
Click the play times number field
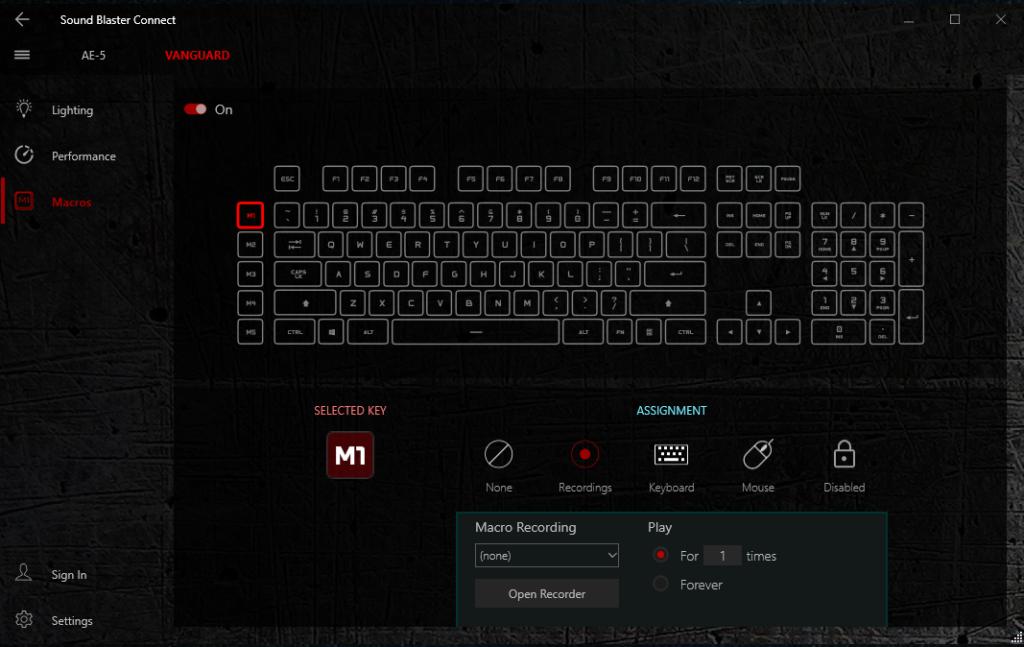pos(722,556)
